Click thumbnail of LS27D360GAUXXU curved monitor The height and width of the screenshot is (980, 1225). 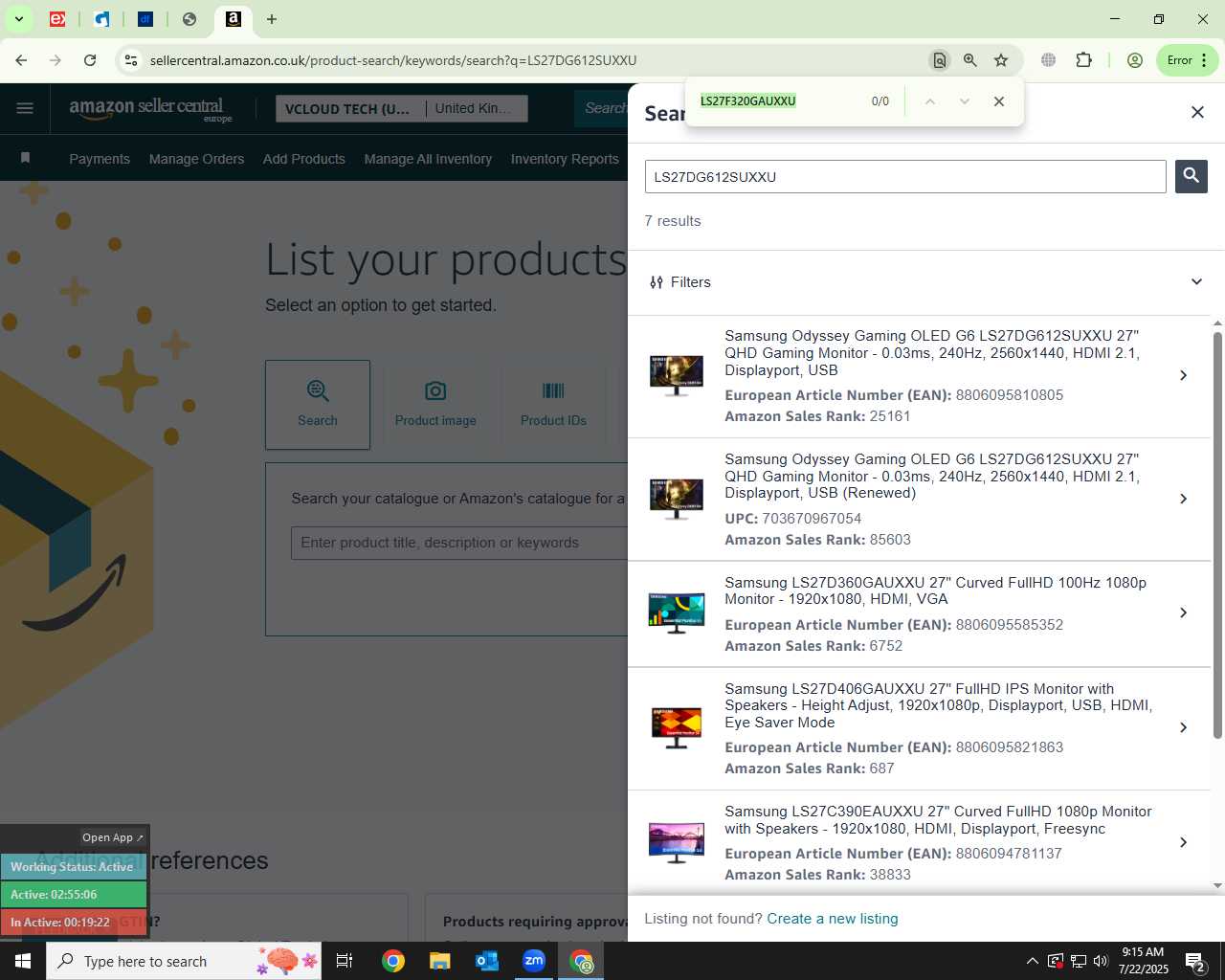[676, 612]
